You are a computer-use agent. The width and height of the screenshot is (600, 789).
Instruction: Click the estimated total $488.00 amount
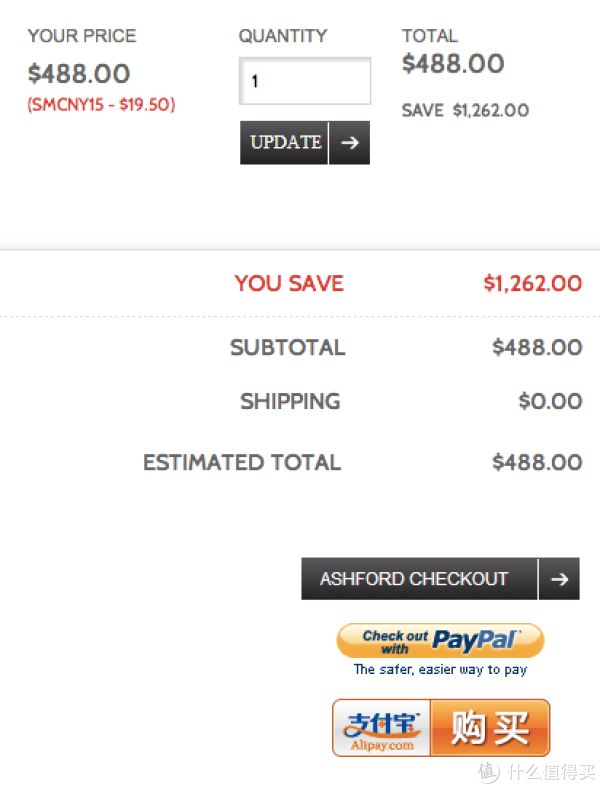click(x=537, y=462)
